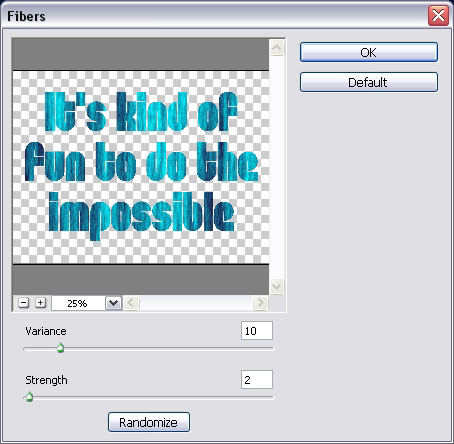
Task: Click the preview scroll up arrow
Action: point(277,48)
